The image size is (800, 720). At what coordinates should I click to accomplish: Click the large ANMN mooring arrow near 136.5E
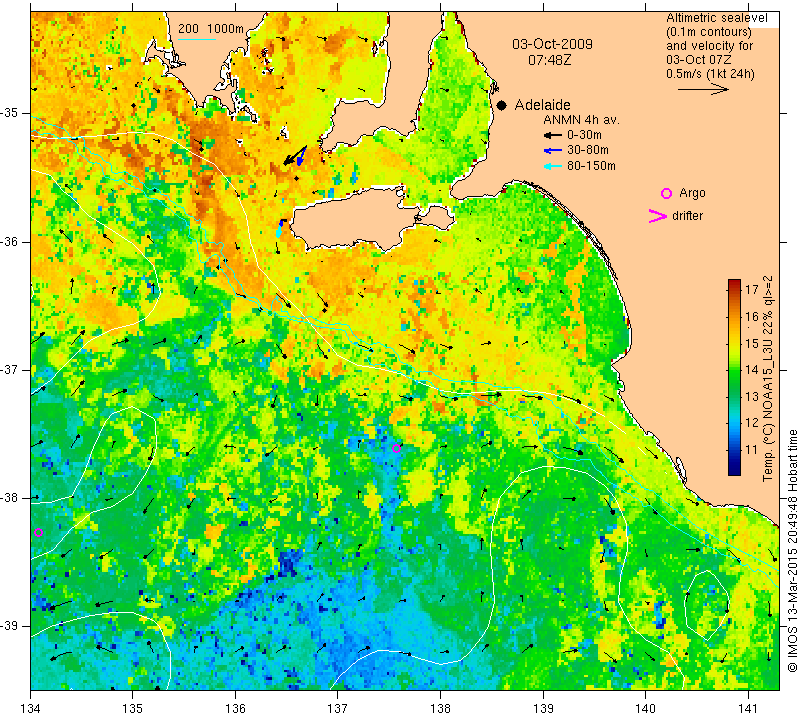294,156
